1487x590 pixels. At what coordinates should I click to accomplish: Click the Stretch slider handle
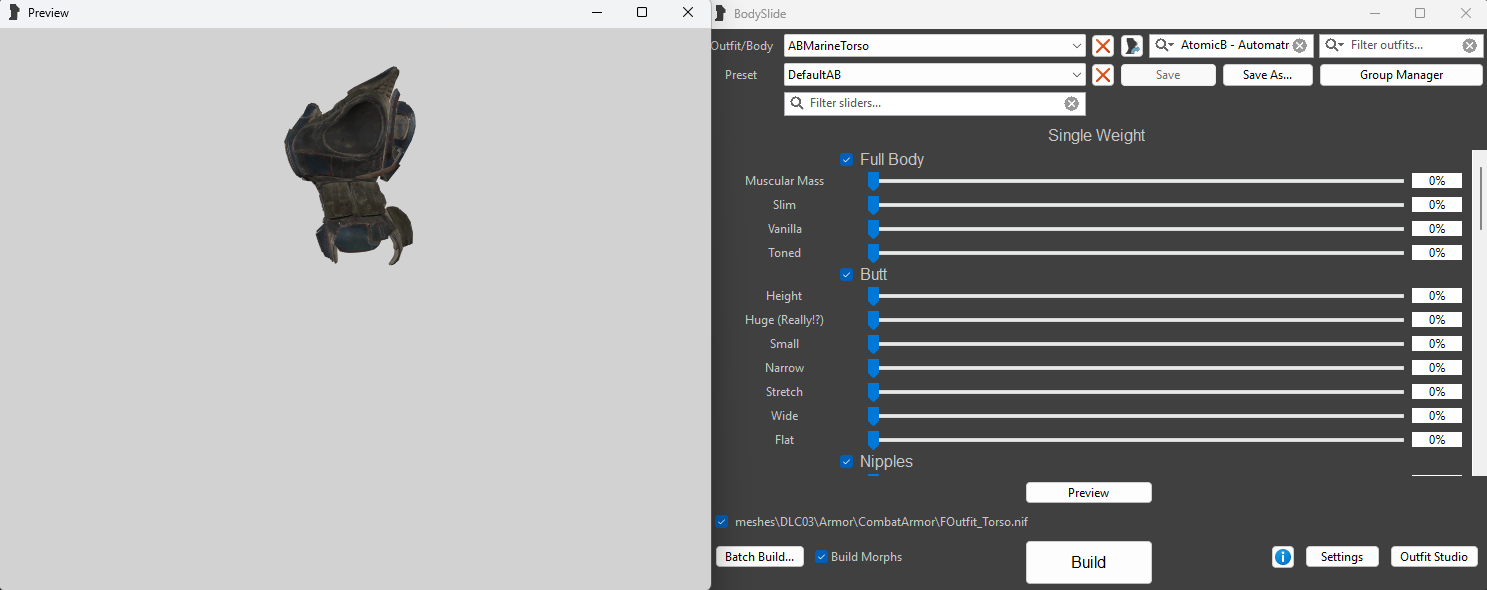(x=873, y=392)
